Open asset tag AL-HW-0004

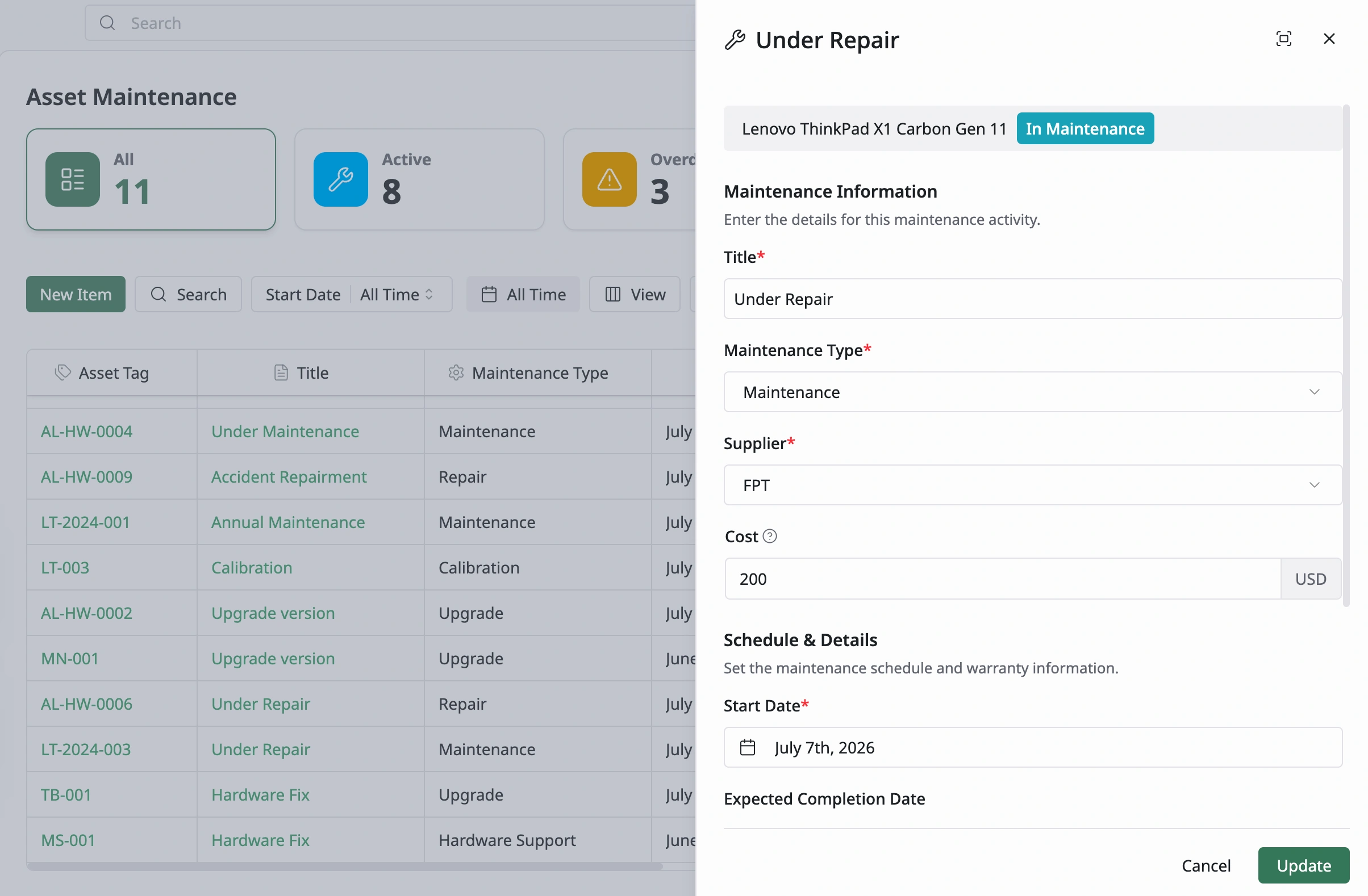86,432
